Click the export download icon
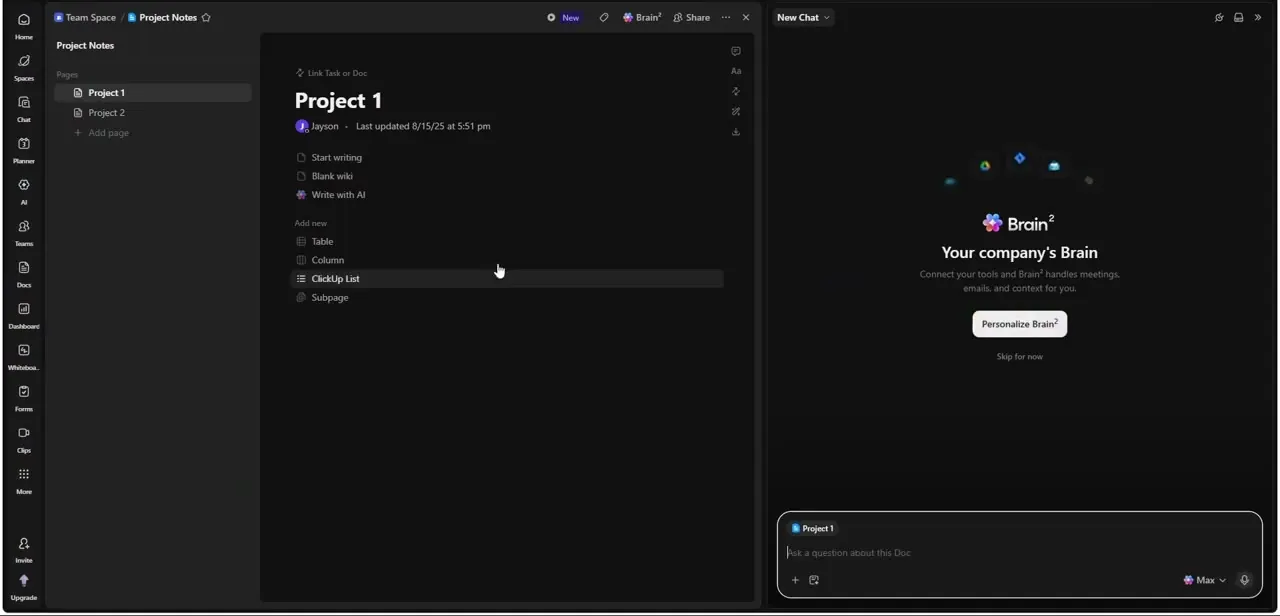This screenshot has height=616, width=1280. point(736,132)
